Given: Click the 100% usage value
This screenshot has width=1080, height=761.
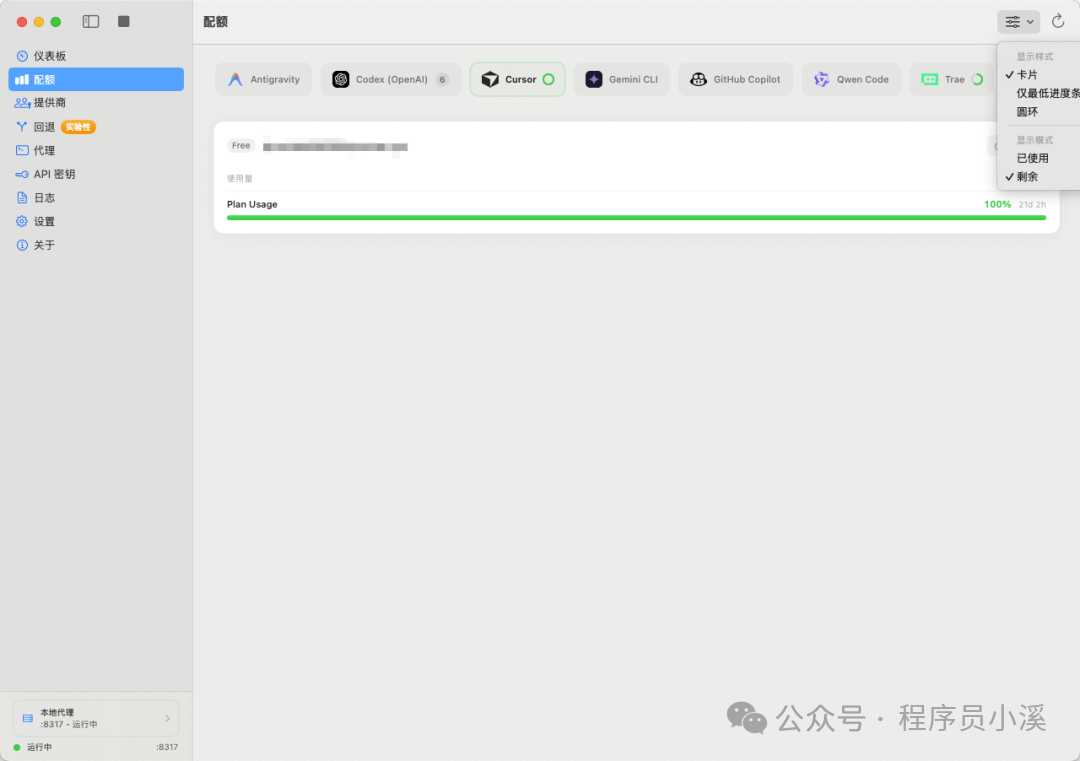Looking at the screenshot, I should tap(997, 204).
